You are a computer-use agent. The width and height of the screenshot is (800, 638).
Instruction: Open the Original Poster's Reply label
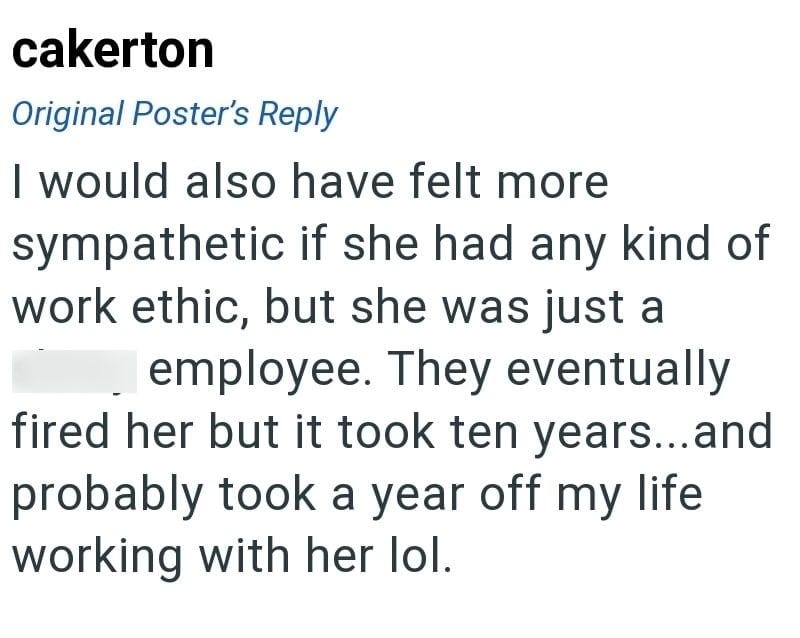pos(174,113)
